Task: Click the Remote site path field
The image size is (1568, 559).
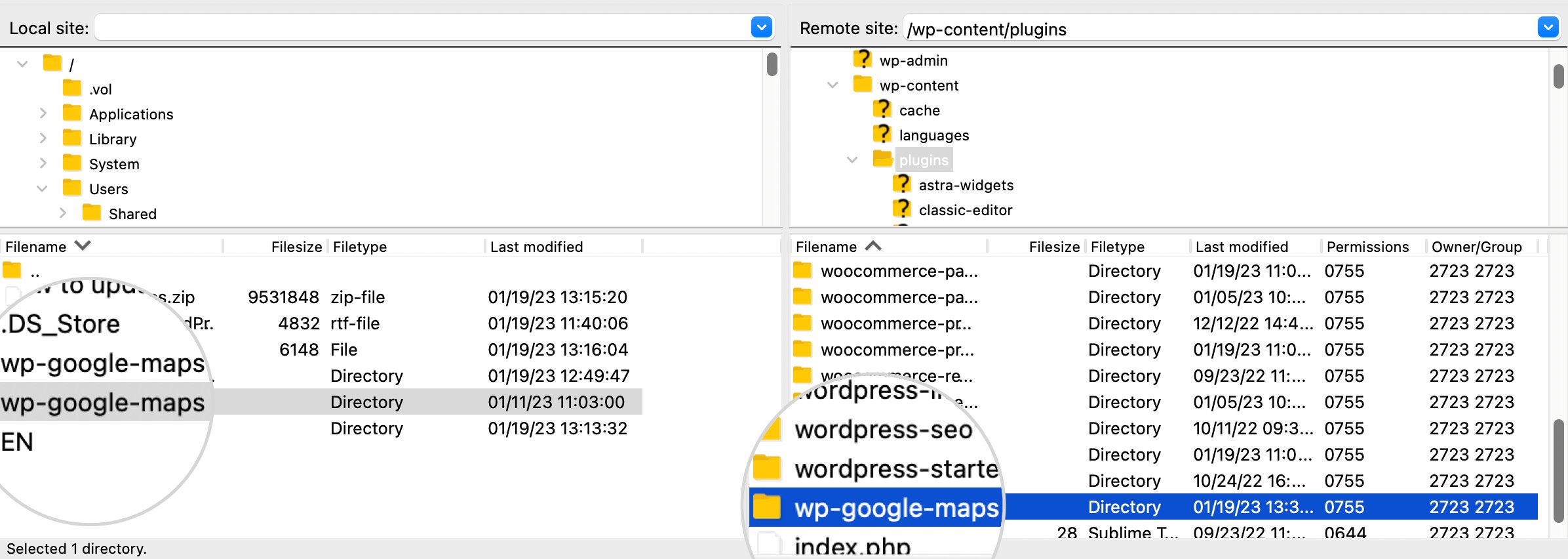Action: pos(1221,28)
